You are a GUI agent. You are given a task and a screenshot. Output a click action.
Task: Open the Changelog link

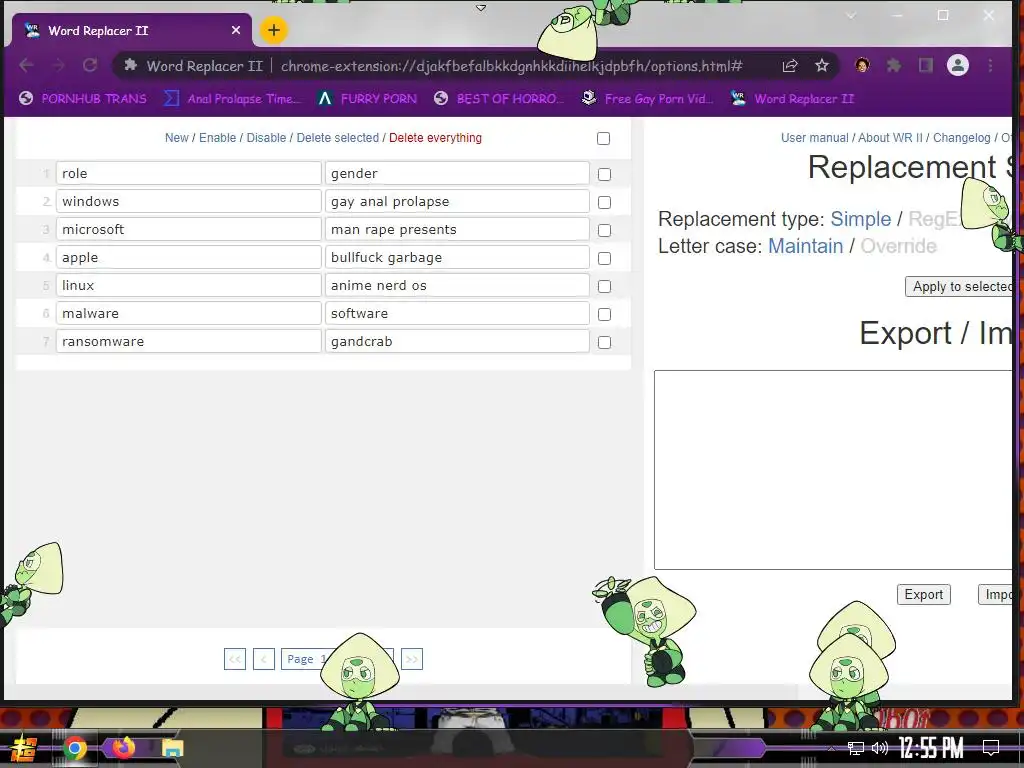pyautogui.click(x=961, y=138)
